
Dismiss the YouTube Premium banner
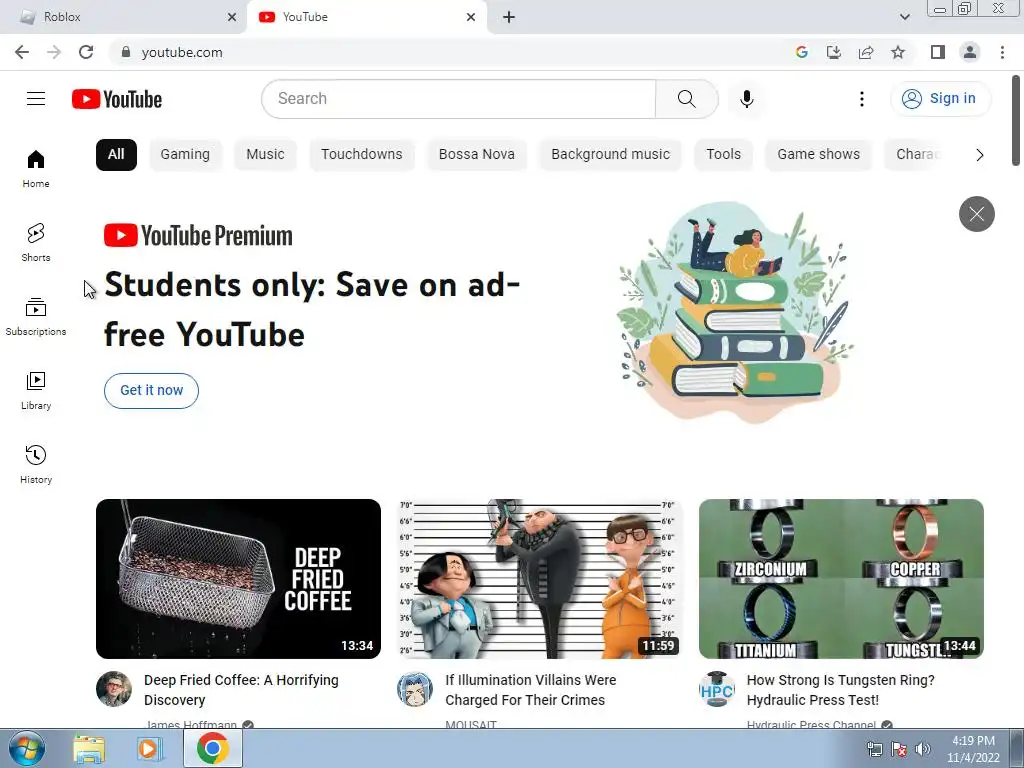click(x=976, y=214)
